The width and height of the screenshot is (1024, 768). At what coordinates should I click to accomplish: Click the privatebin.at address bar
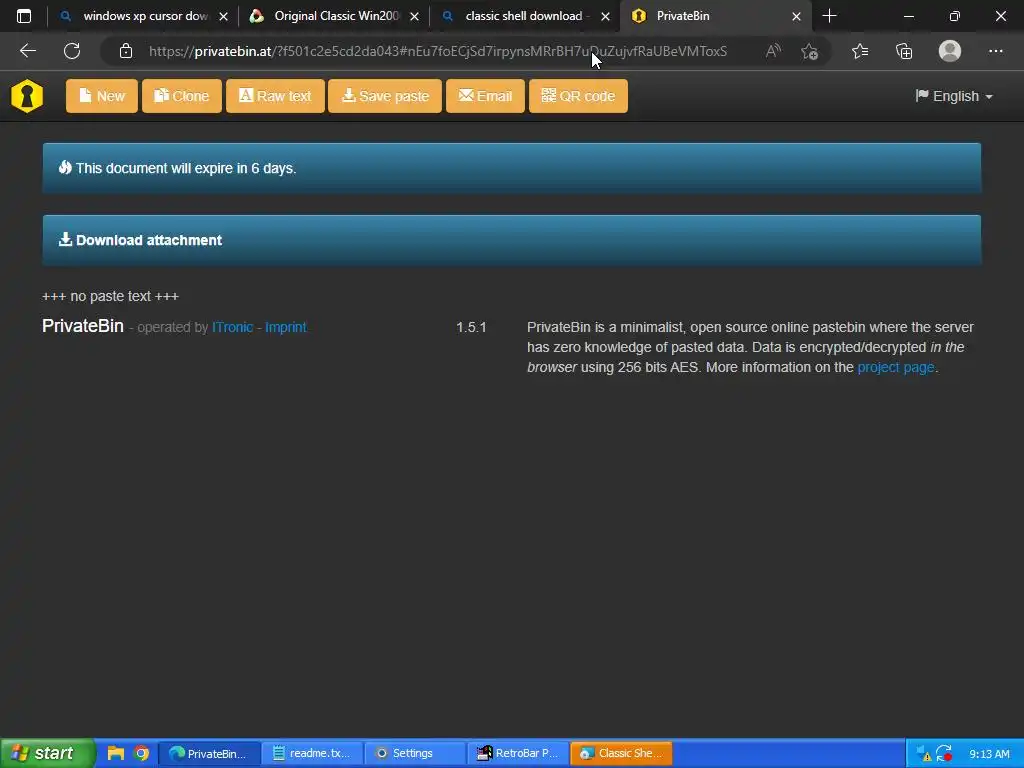pyautogui.click(x=438, y=51)
